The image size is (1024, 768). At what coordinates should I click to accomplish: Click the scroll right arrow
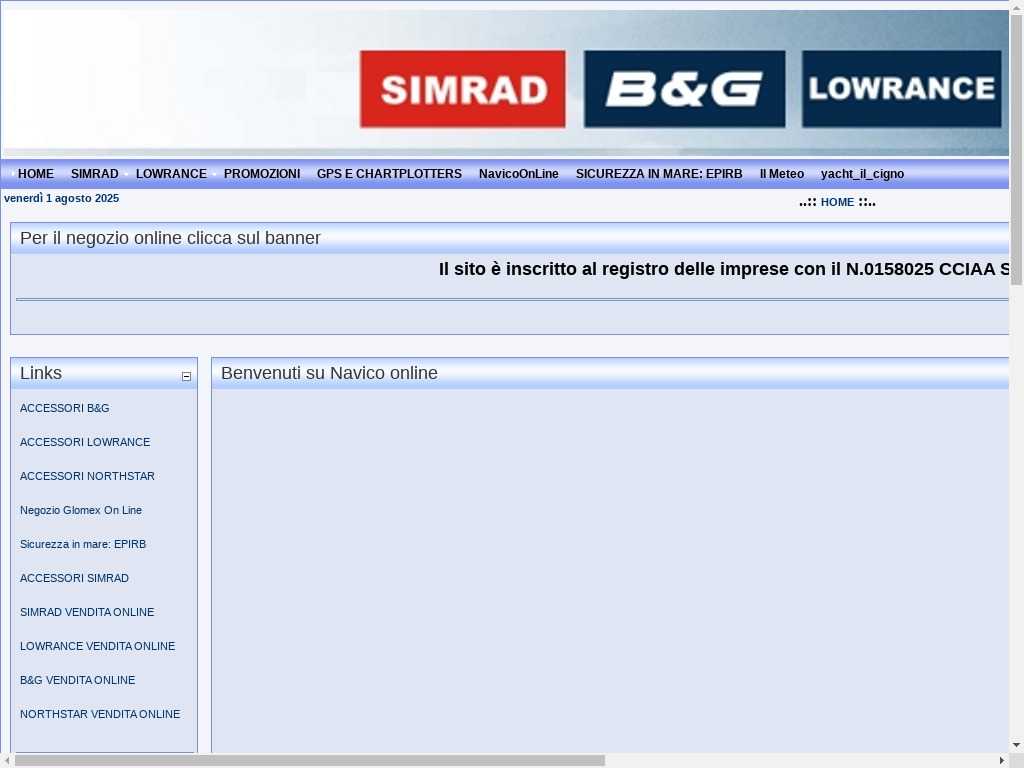point(1002,761)
